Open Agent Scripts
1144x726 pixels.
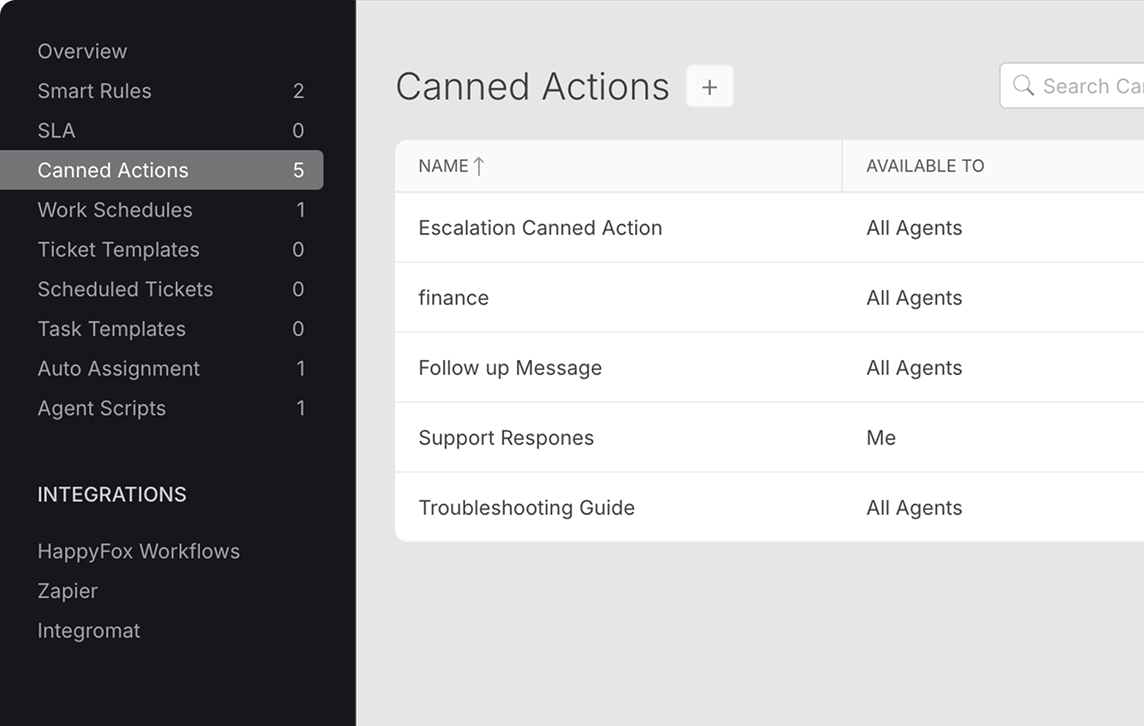click(101, 408)
